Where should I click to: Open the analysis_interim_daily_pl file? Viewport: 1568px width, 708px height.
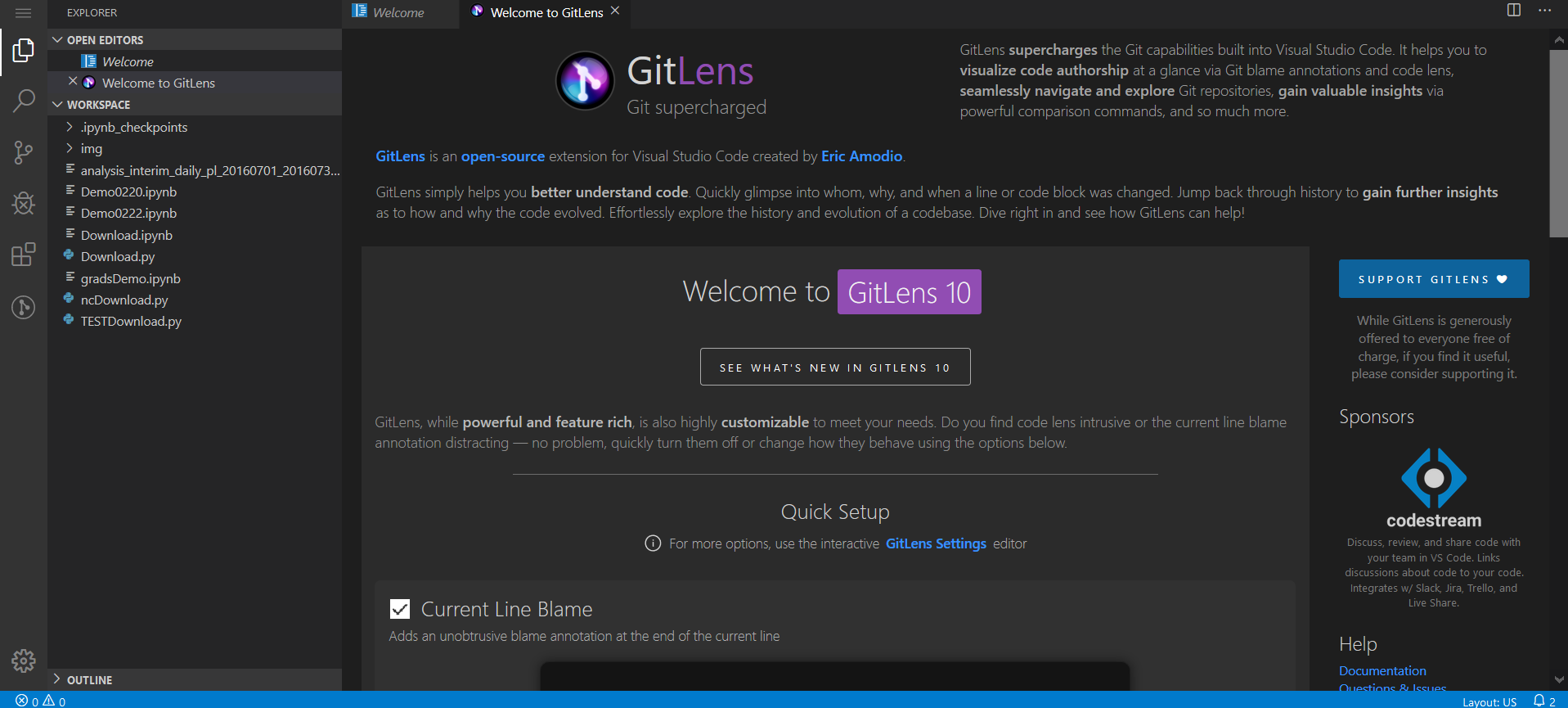[x=195, y=170]
